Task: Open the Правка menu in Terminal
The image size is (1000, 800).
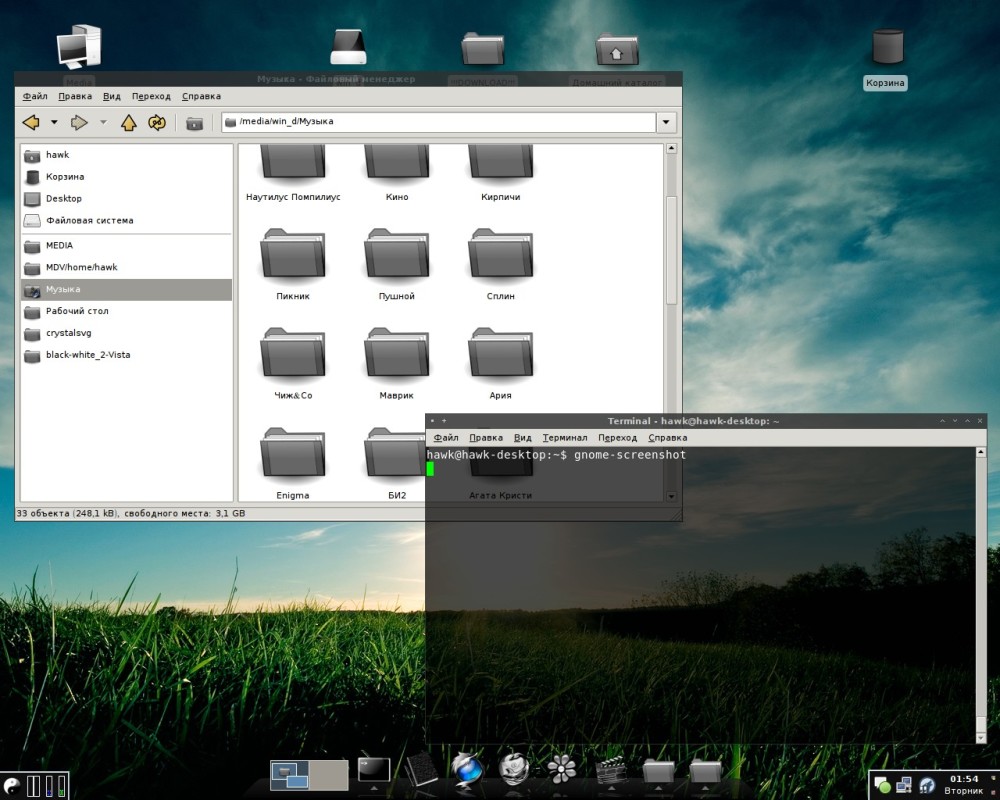Action: [x=486, y=438]
